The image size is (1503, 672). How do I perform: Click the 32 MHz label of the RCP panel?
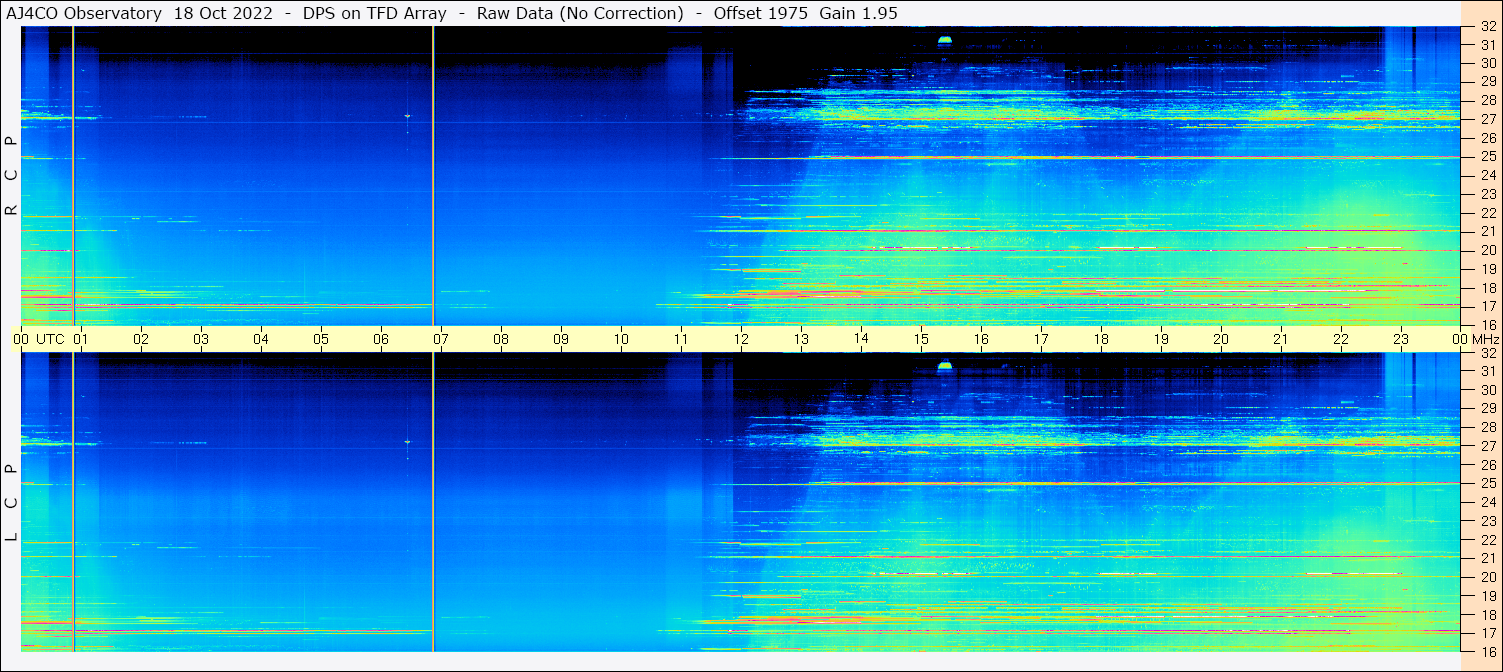coord(1487,27)
